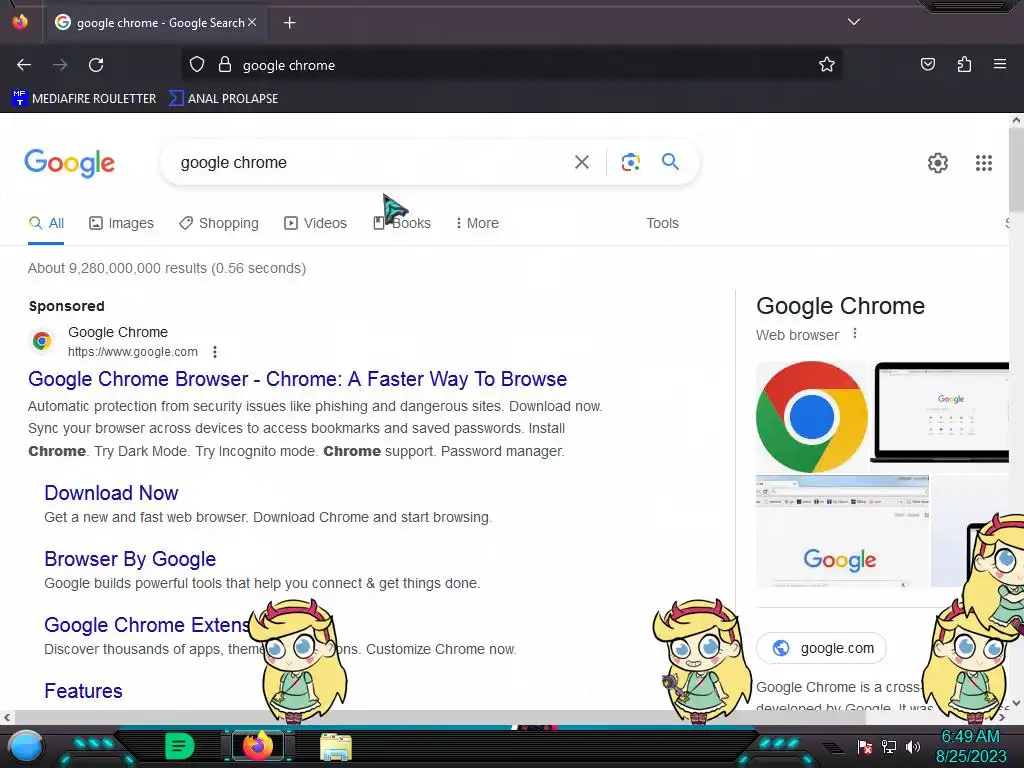Open the Google apps grid

[x=984, y=163]
